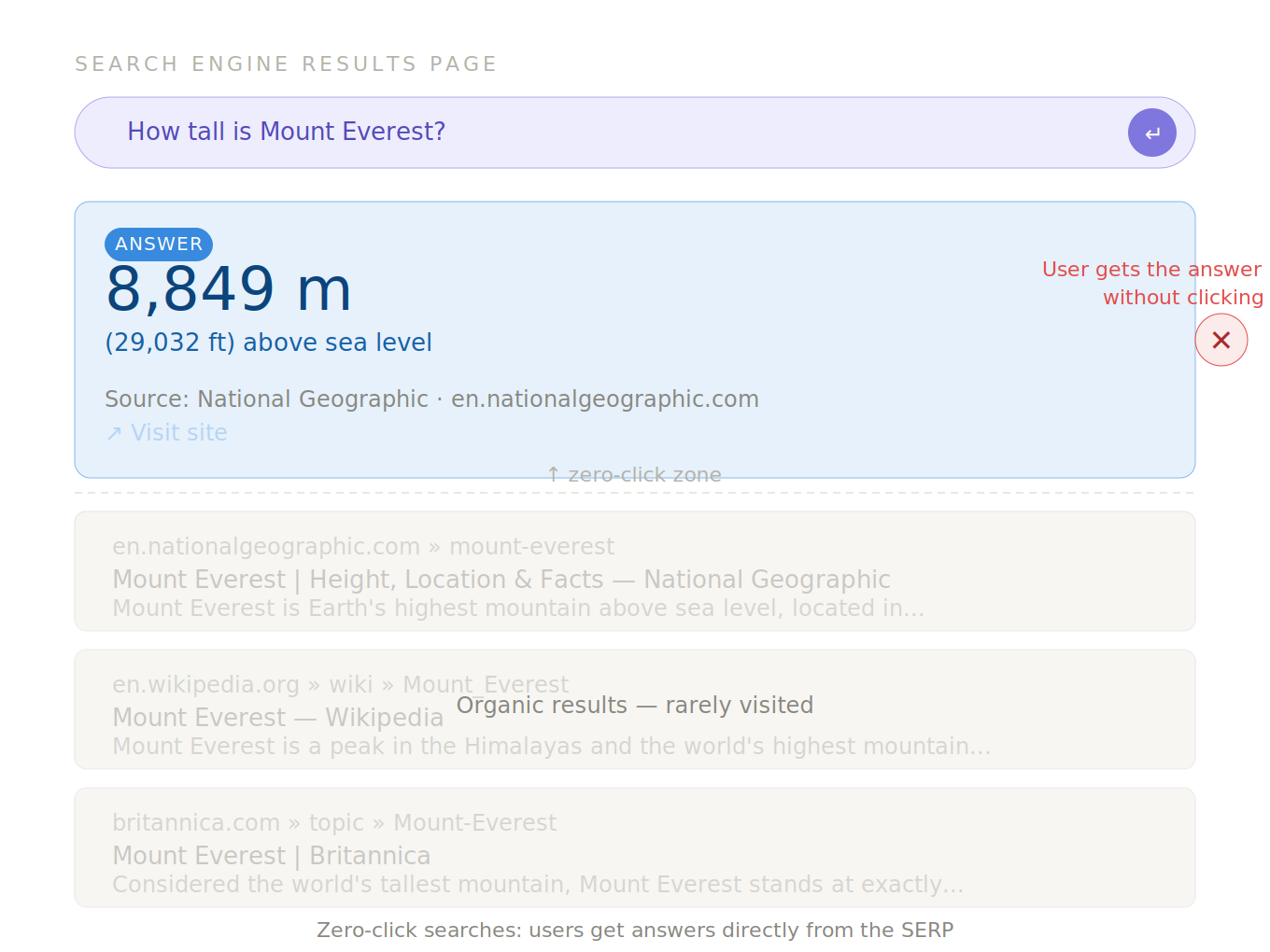Click the Britannica result snippet text

coord(537,885)
